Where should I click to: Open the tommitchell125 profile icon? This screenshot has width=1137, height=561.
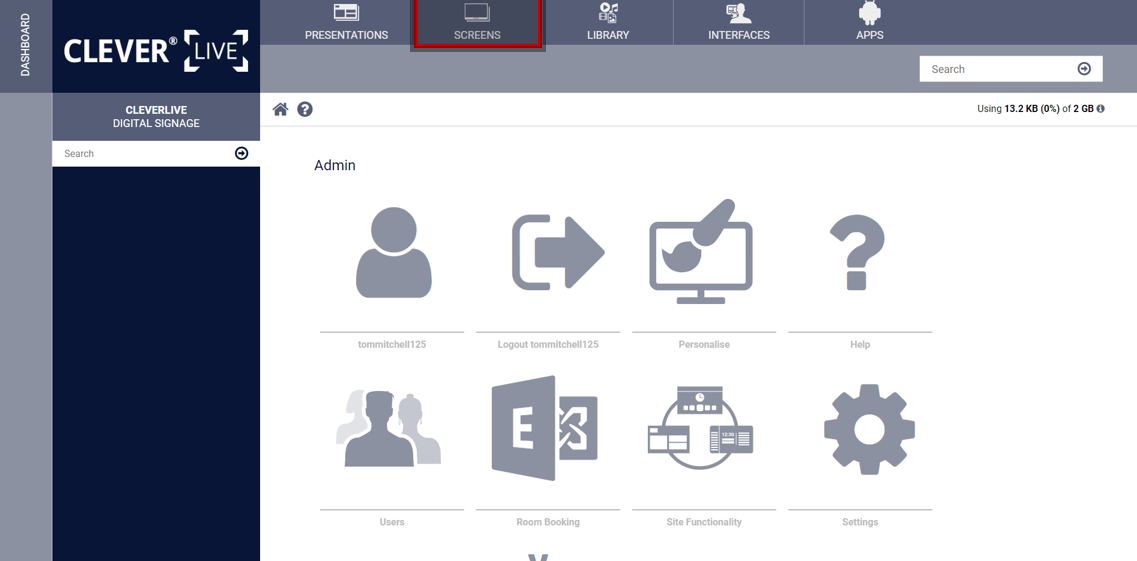coord(394,252)
